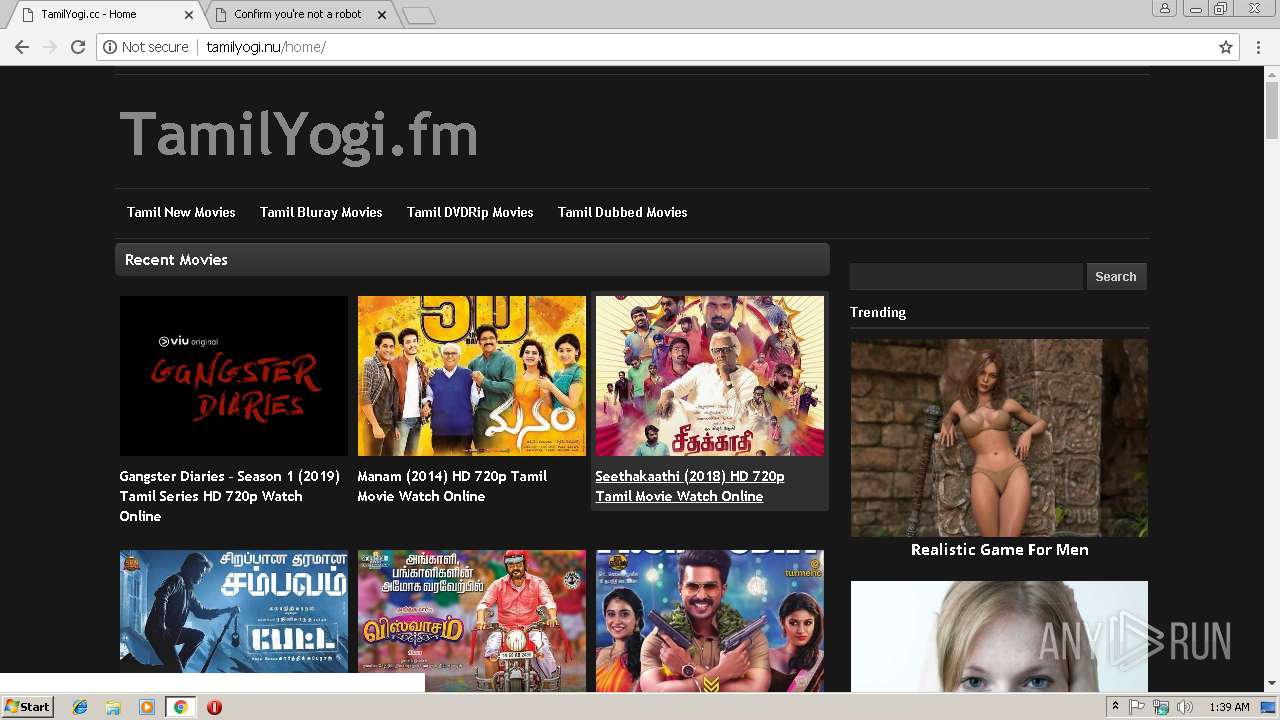Bookmark this page with the star icon
The image size is (1280, 720).
(x=1226, y=47)
